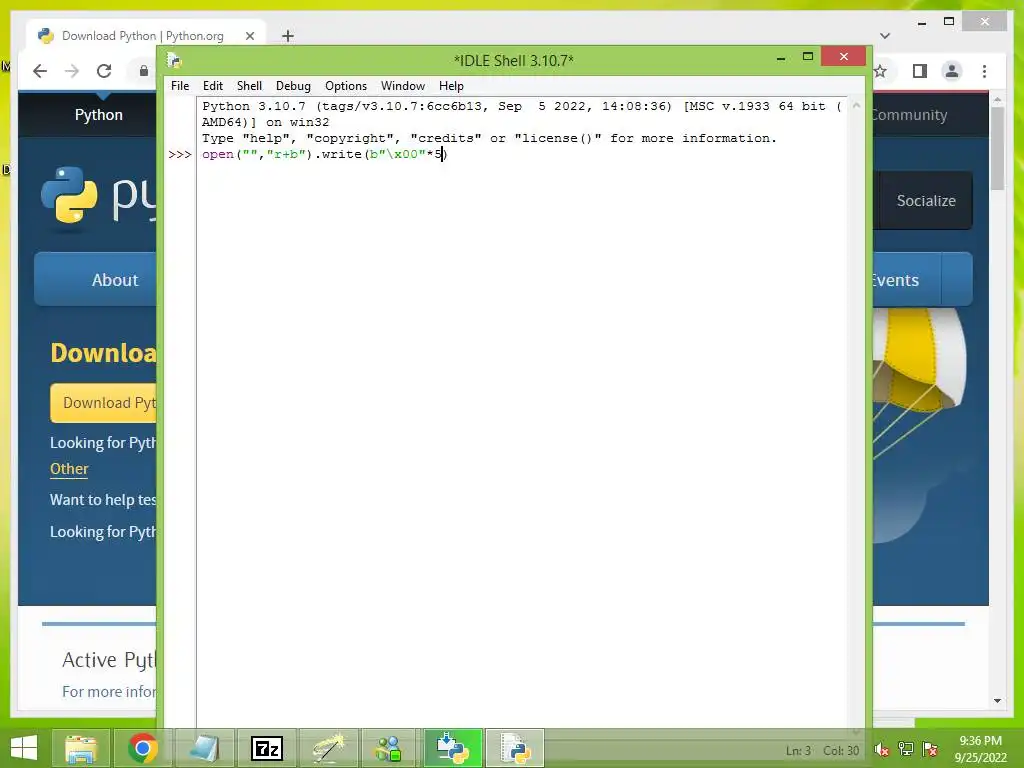Click the open( command line in shell
The height and width of the screenshot is (768, 1024).
click(325, 155)
